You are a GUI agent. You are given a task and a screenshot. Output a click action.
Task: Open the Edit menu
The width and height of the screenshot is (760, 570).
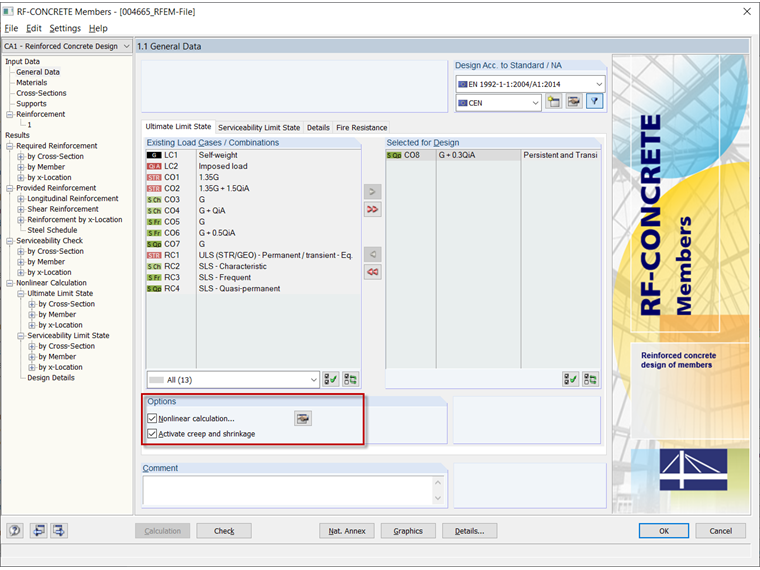pyautogui.click(x=33, y=28)
